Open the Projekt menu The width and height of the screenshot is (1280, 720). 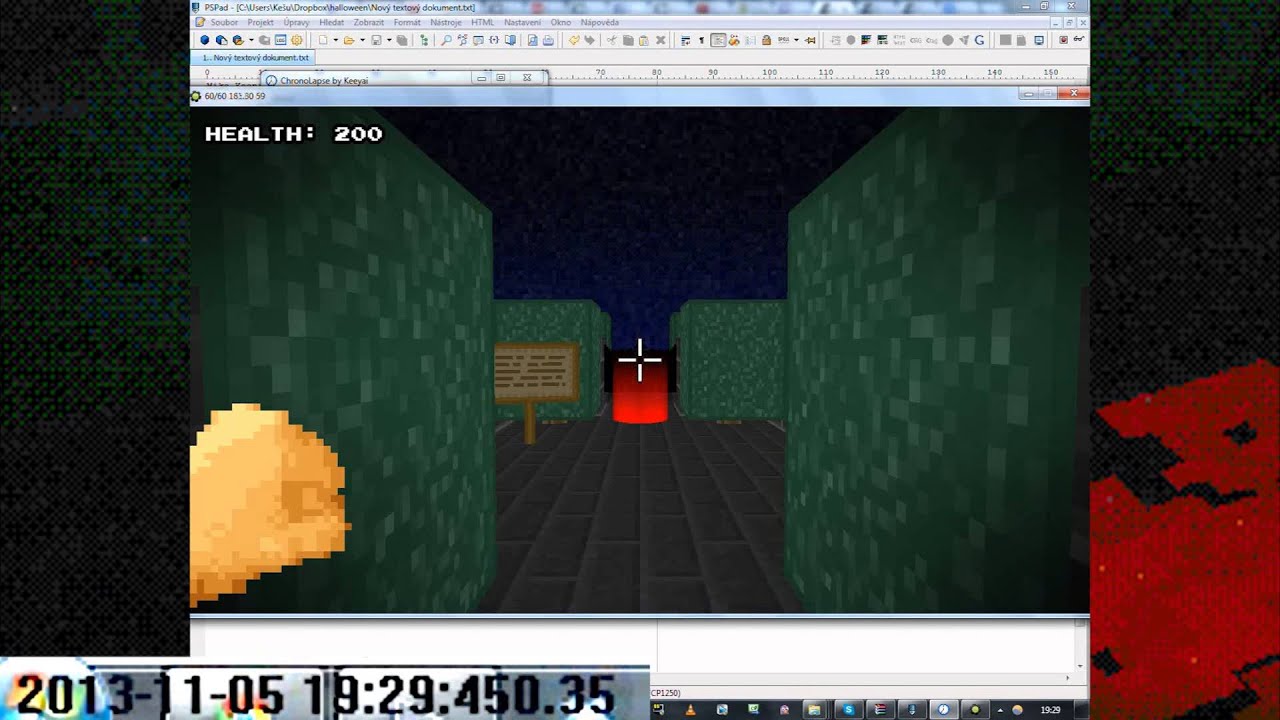click(x=260, y=22)
